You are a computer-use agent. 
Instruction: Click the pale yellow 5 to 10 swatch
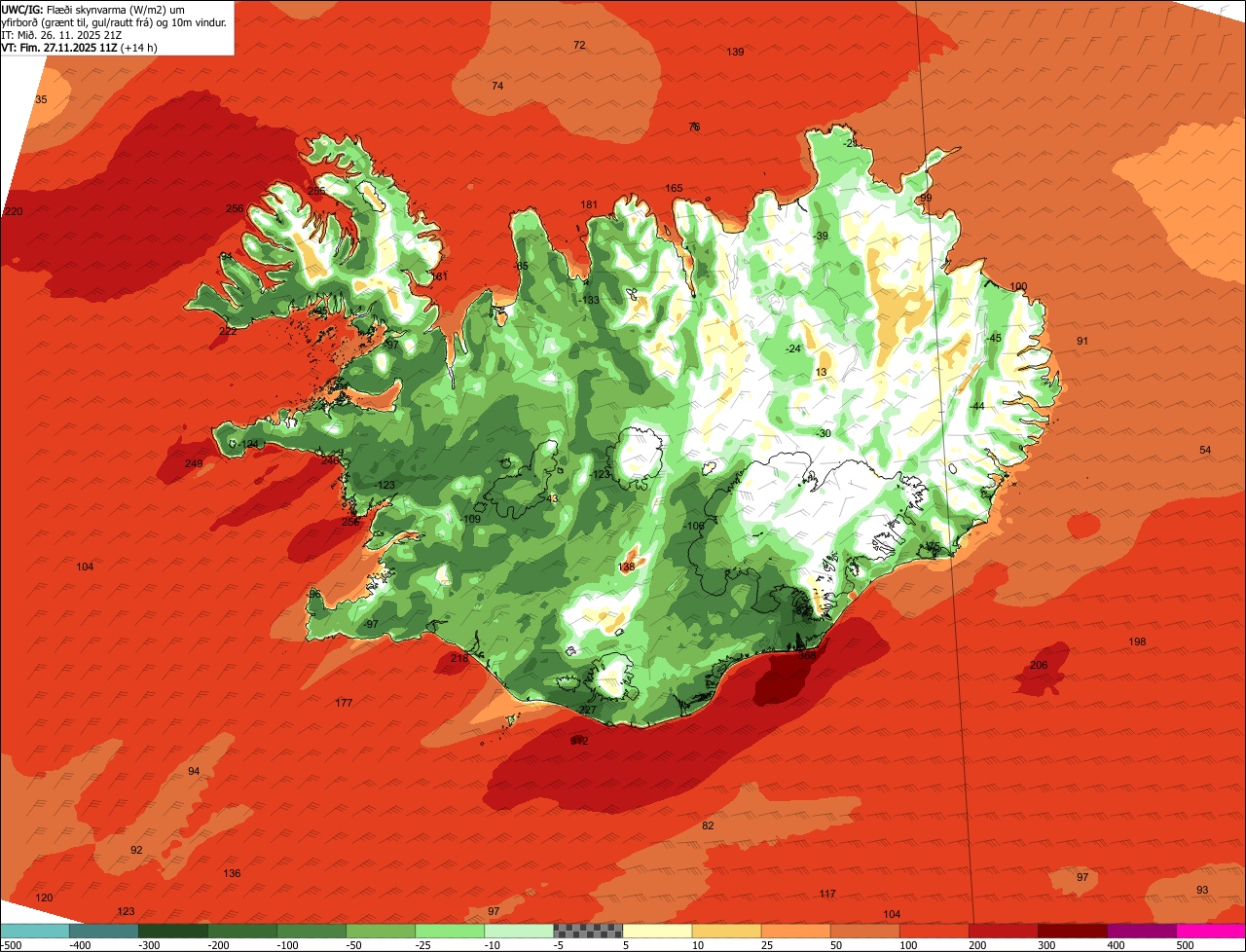[x=657, y=931]
